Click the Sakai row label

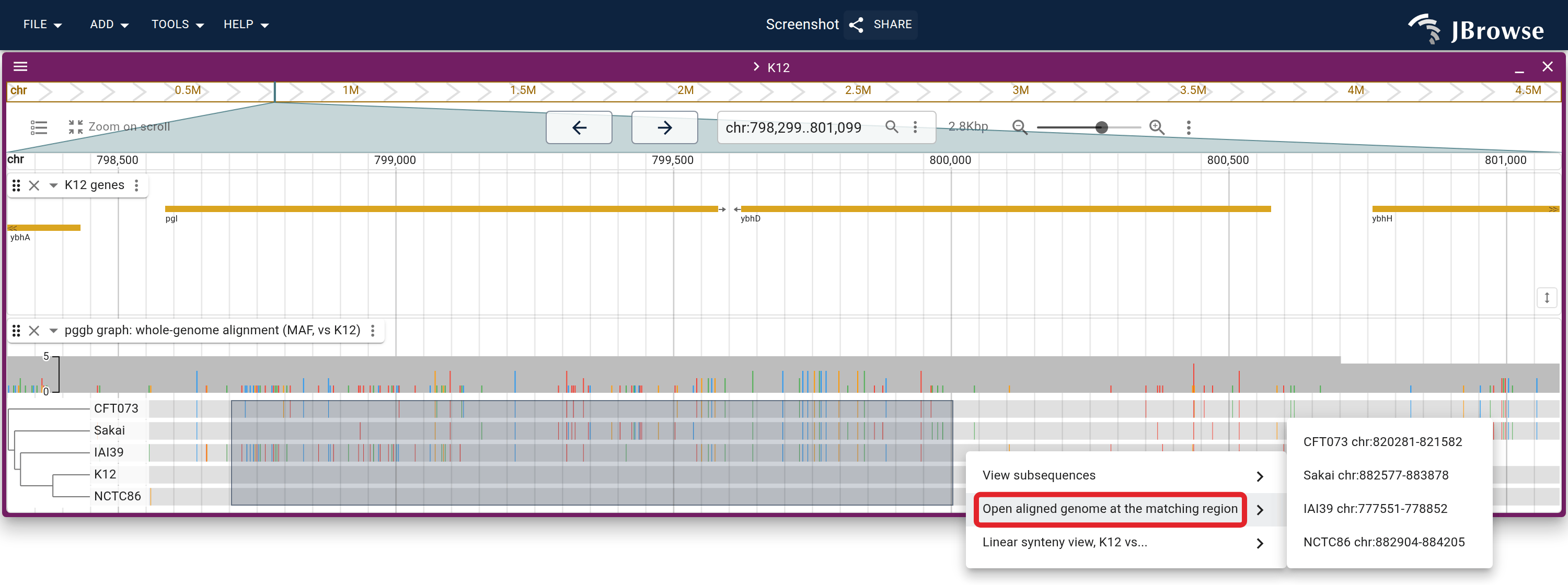(110, 430)
